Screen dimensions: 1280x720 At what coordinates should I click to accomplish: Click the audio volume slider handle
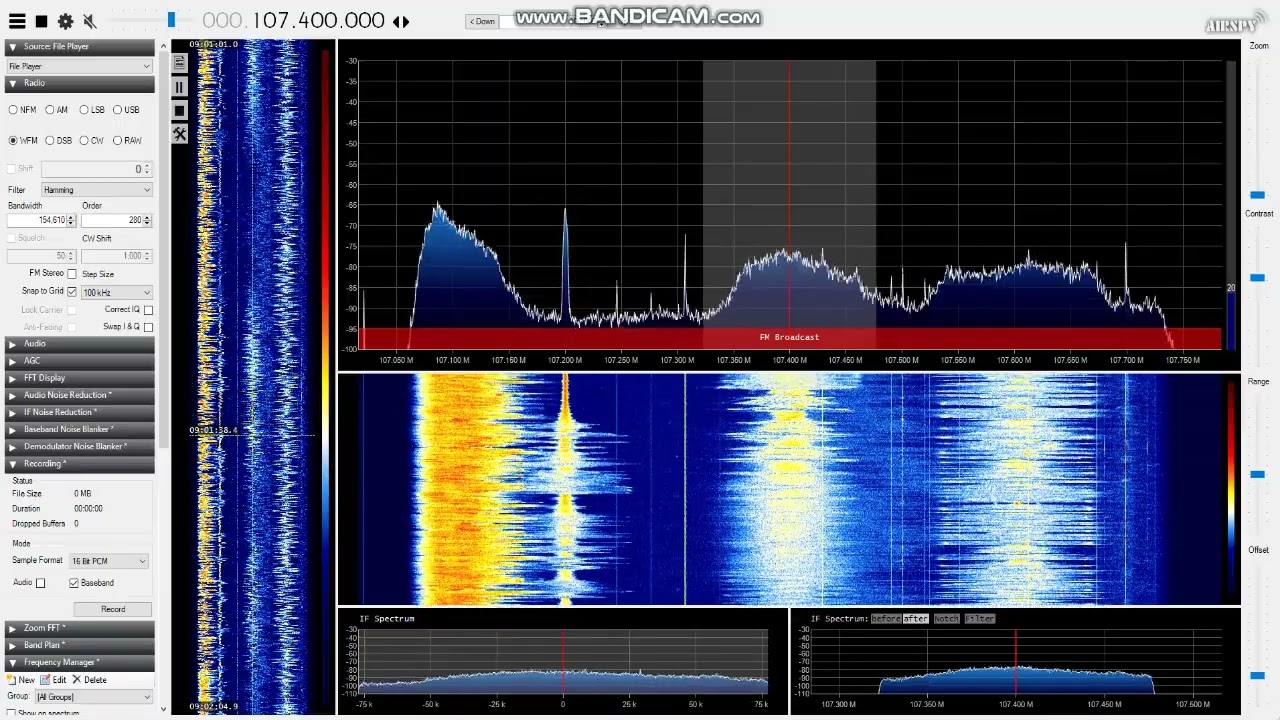pyautogui.click(x=172, y=20)
